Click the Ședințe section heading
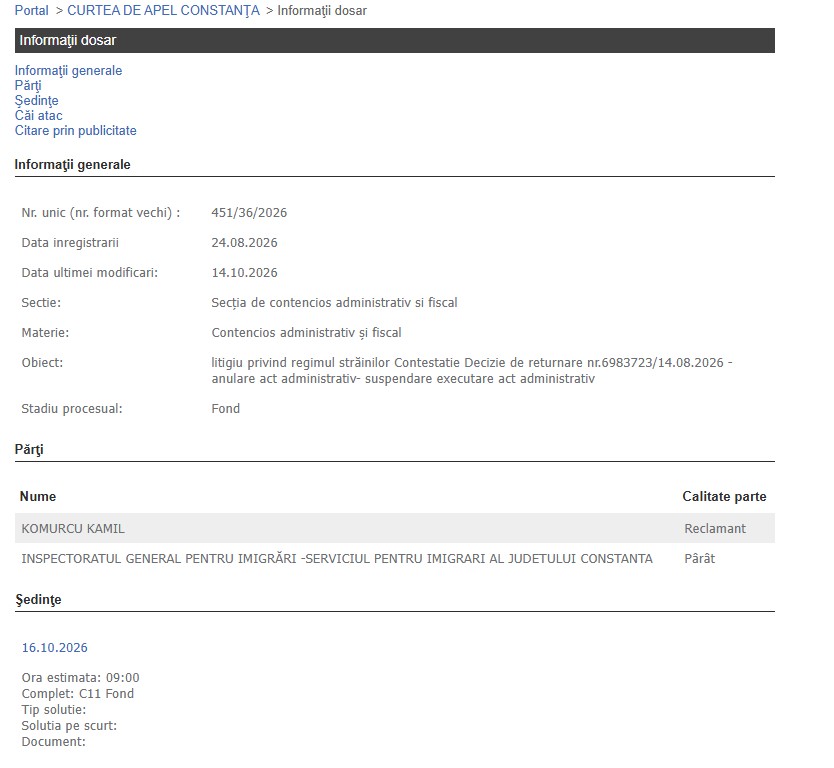 click(x=38, y=599)
